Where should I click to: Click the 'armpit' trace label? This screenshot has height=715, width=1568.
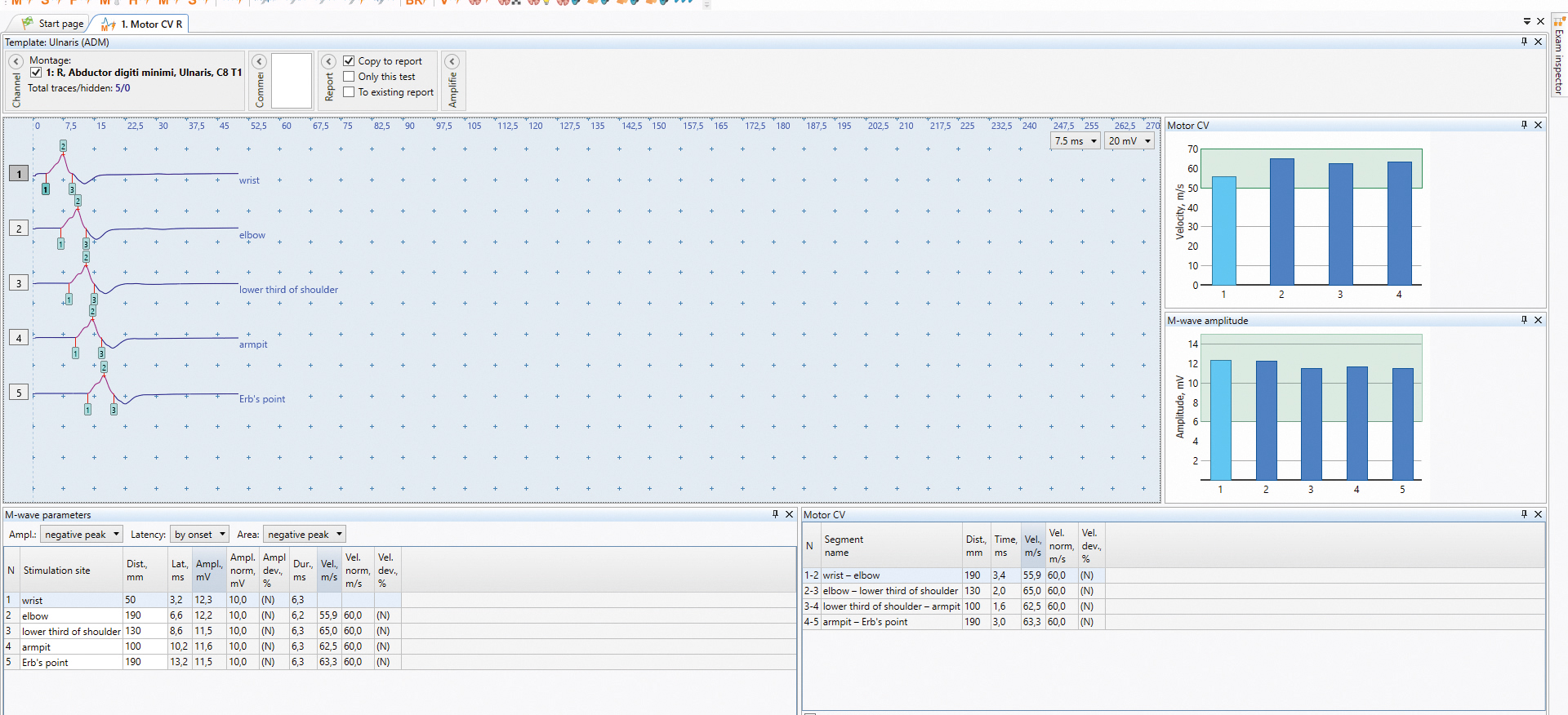pyautogui.click(x=253, y=344)
